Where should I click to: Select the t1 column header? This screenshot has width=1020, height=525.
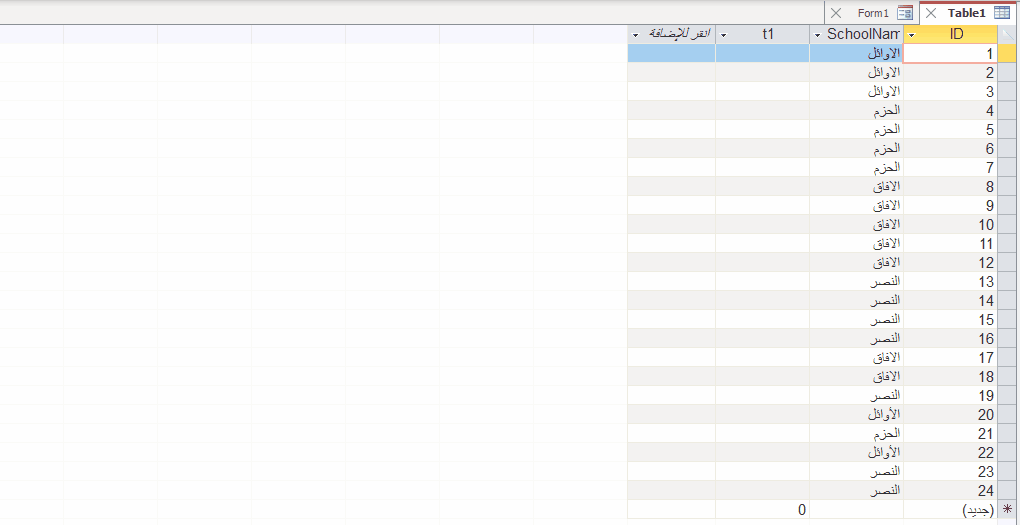click(x=767, y=34)
